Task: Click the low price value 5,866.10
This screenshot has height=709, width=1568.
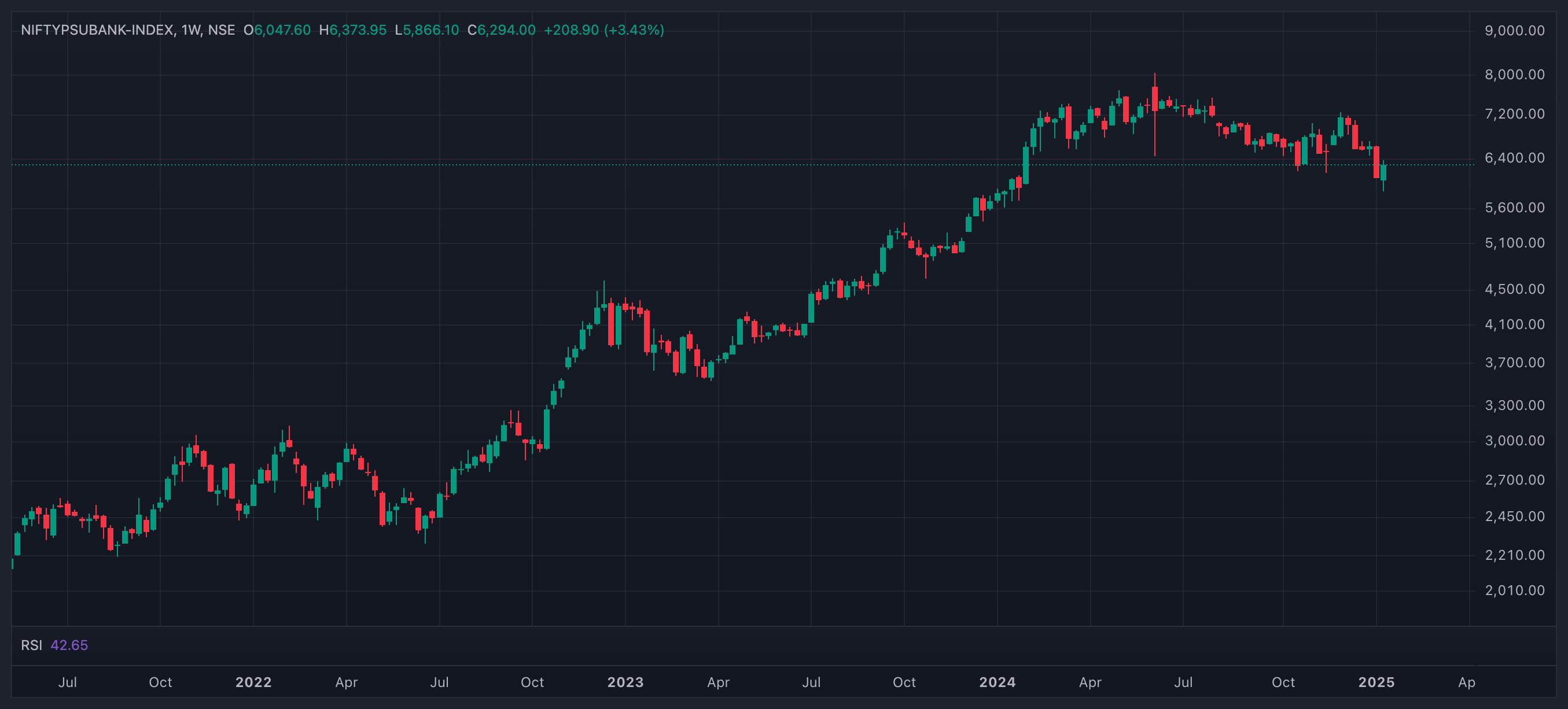Action: 431,30
